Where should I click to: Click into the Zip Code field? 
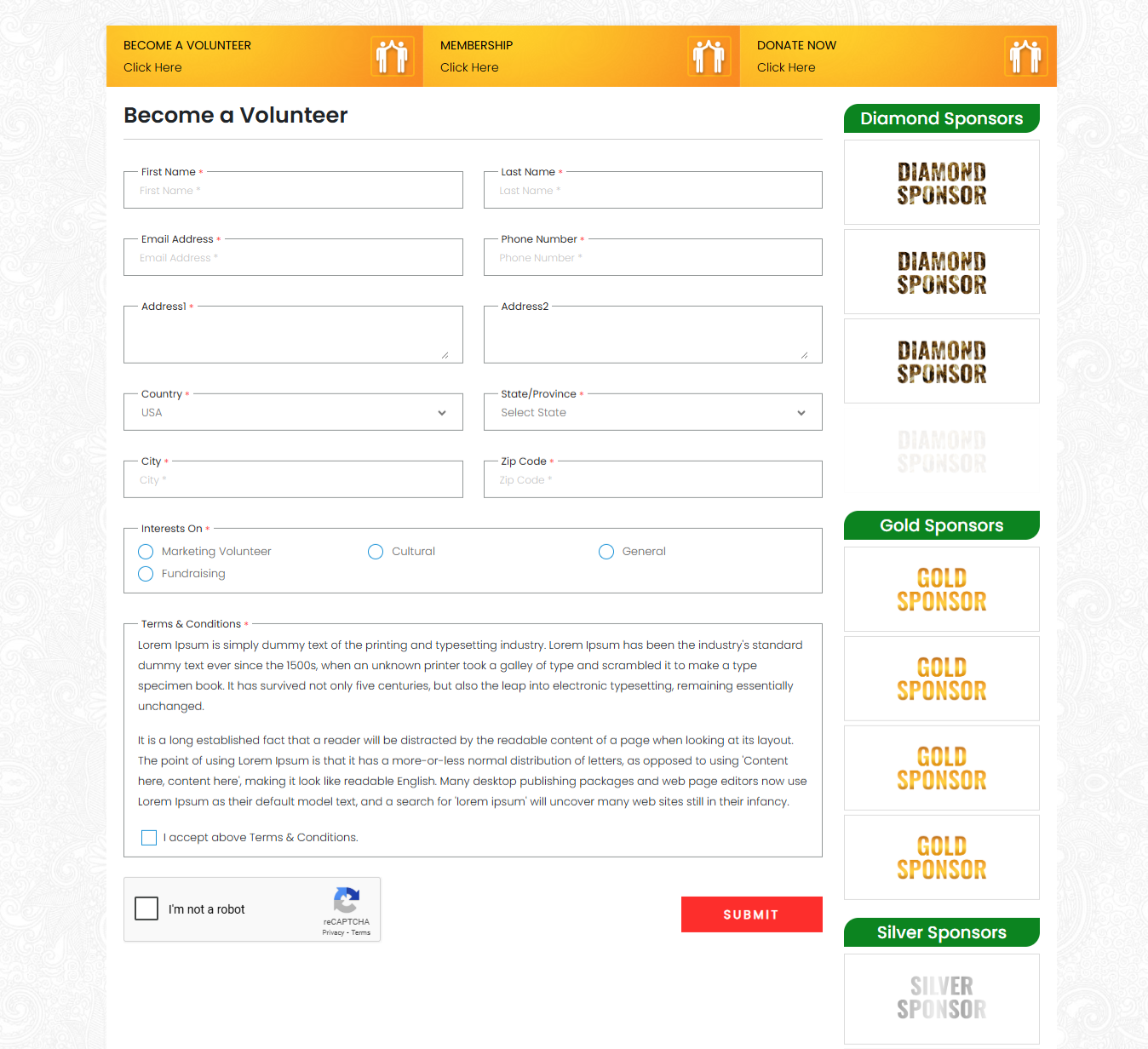point(652,481)
